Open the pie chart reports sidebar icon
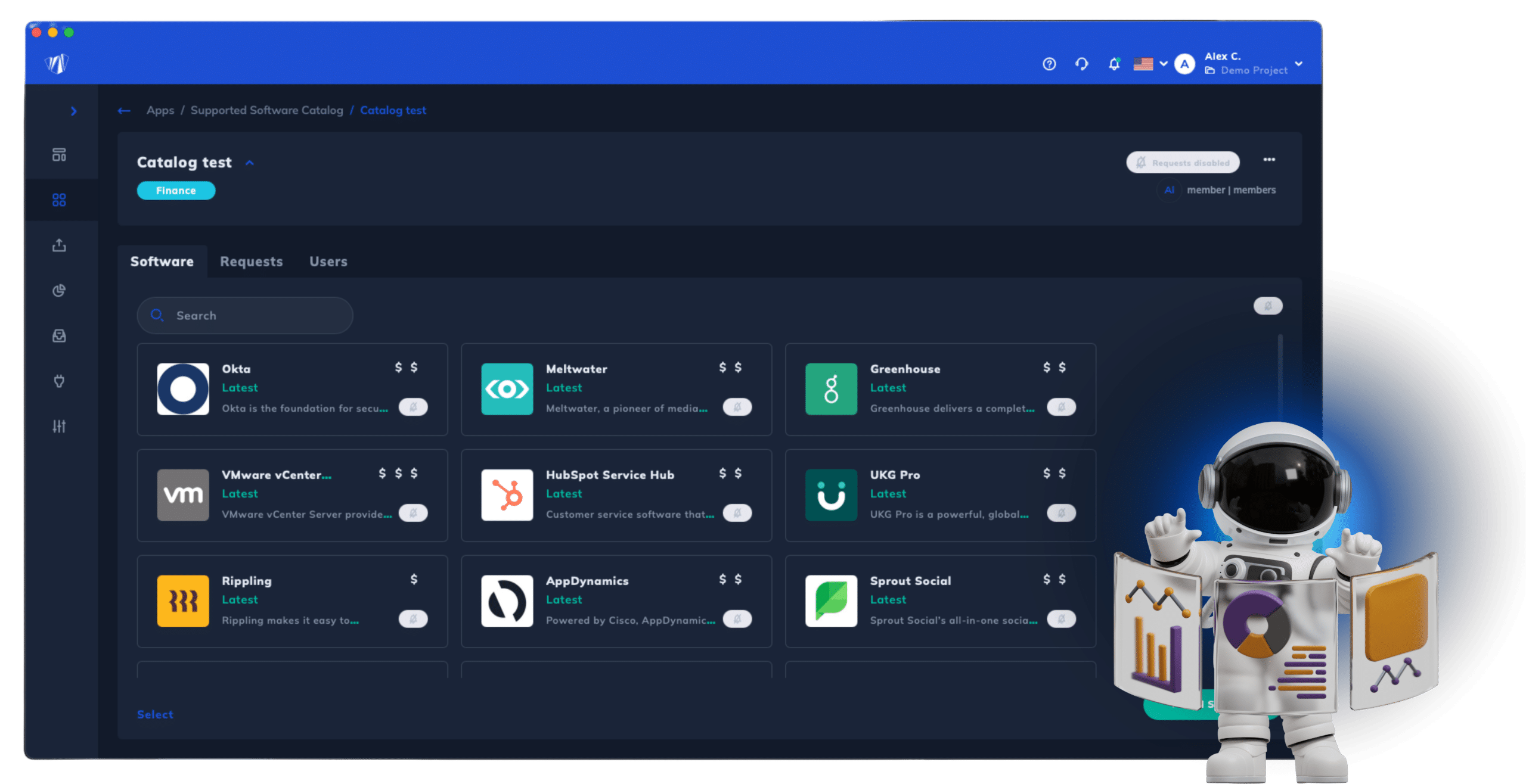Viewport: 1526px width, 784px height. pos(59,291)
